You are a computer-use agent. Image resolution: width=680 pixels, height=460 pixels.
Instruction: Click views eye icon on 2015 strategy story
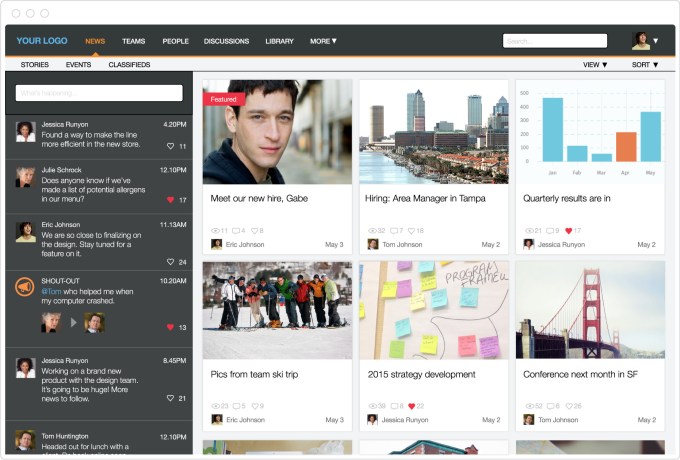pos(373,406)
